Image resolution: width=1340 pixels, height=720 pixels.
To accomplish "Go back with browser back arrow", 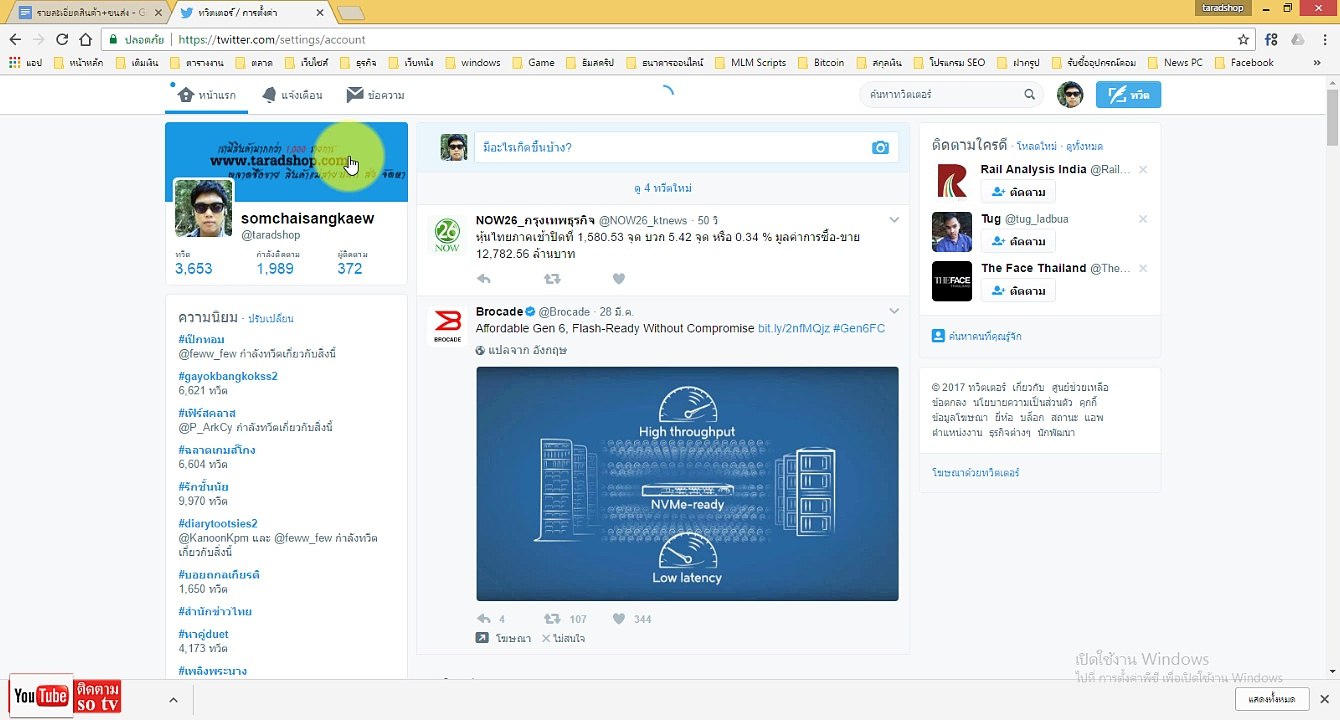I will pyautogui.click(x=15, y=39).
